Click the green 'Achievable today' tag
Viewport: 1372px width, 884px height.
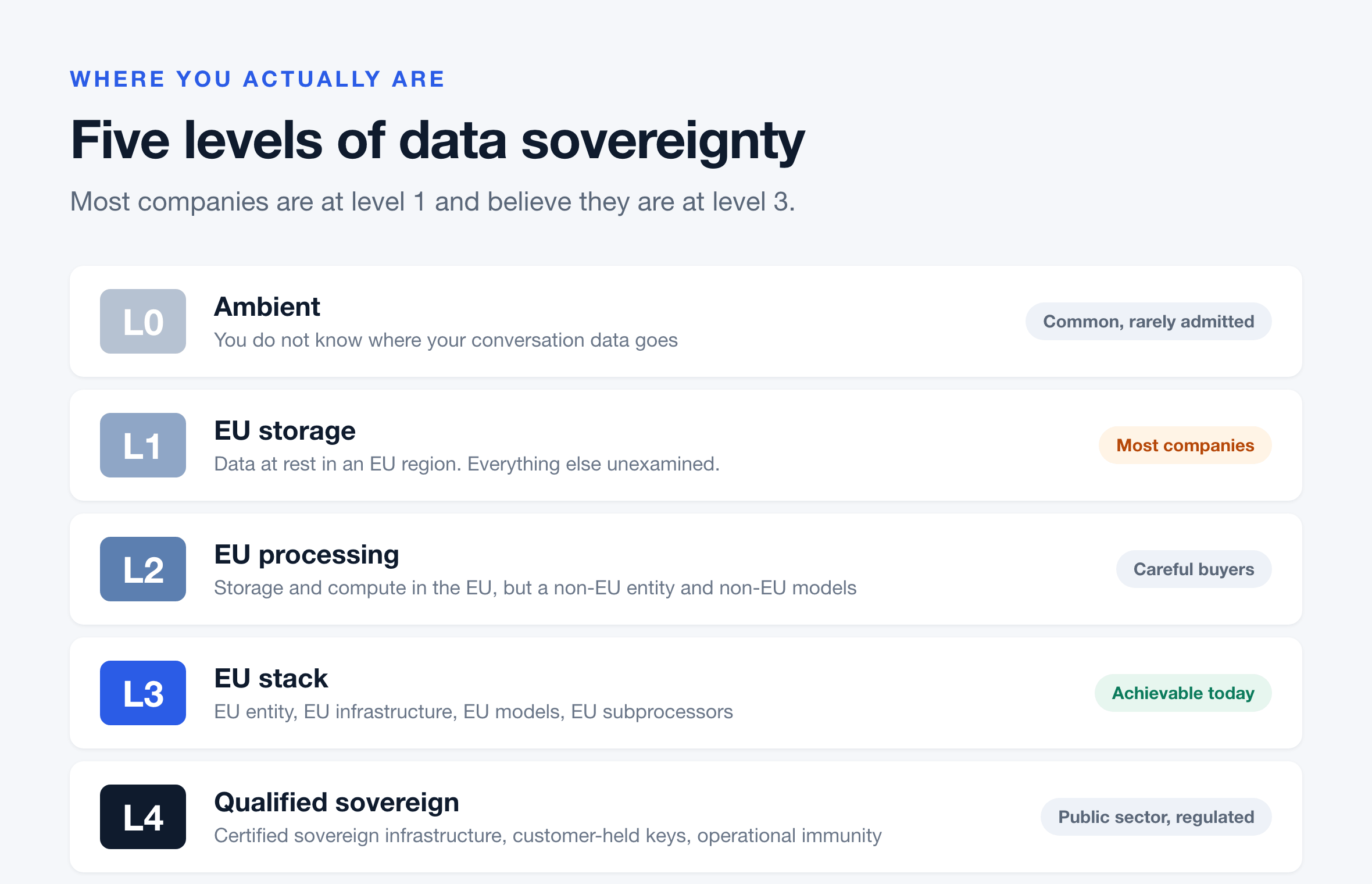coord(1183,693)
